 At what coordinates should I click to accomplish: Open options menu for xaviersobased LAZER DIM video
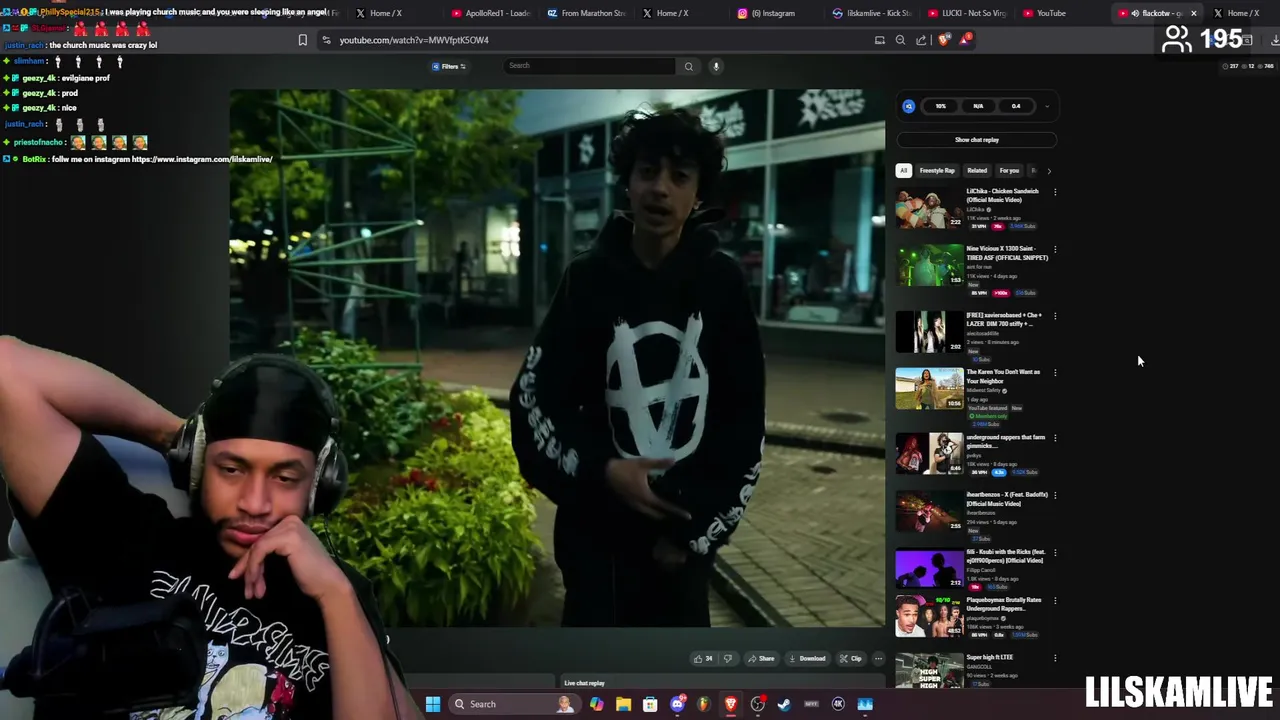[1055, 316]
